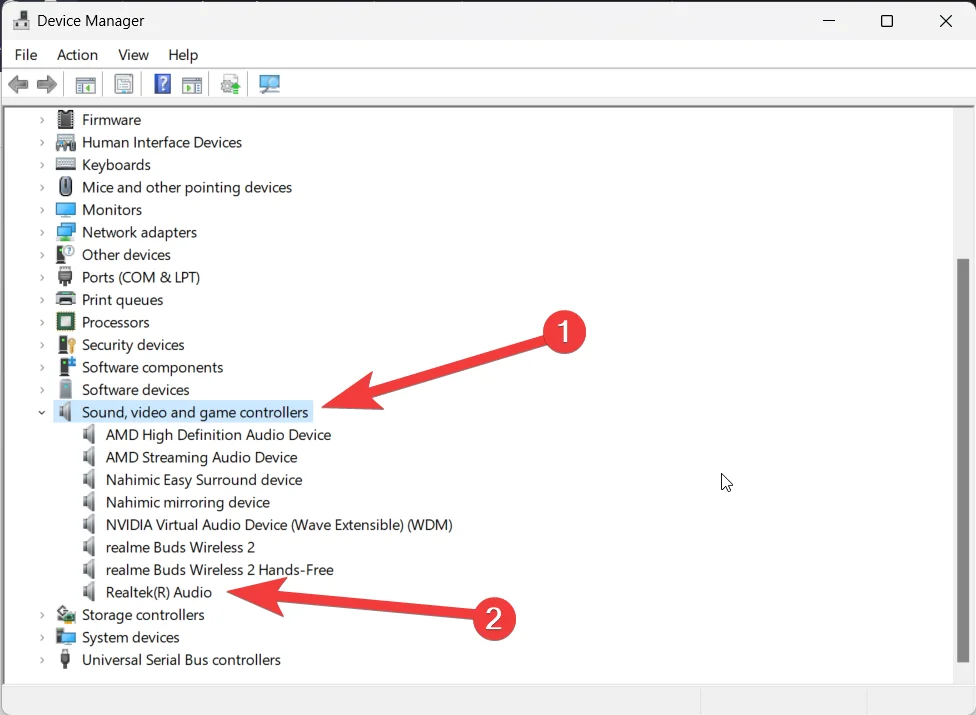
Task: Click the Forward arrow in the toolbar
Action: [47, 84]
